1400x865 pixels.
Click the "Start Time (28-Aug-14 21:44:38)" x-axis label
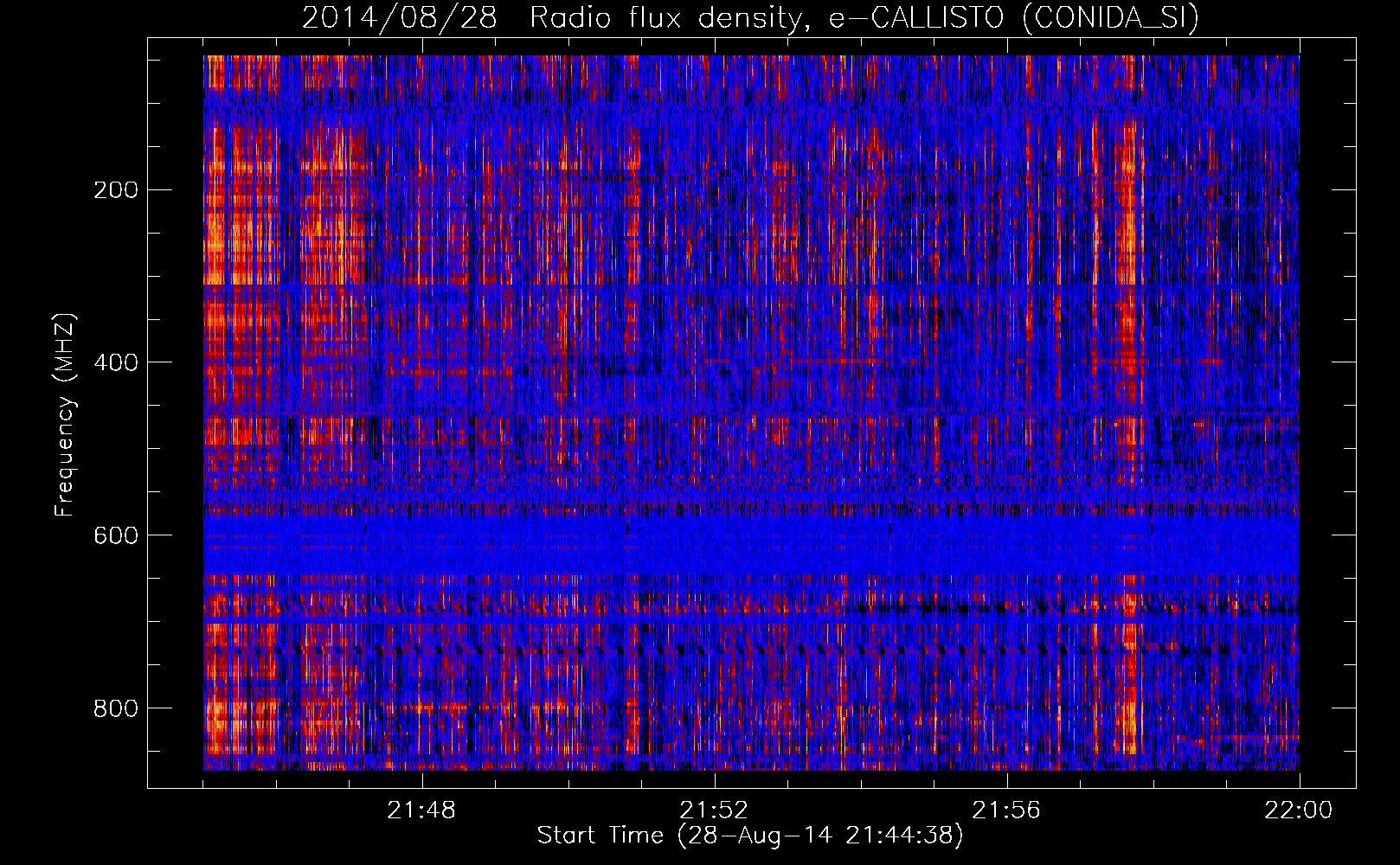point(750,836)
